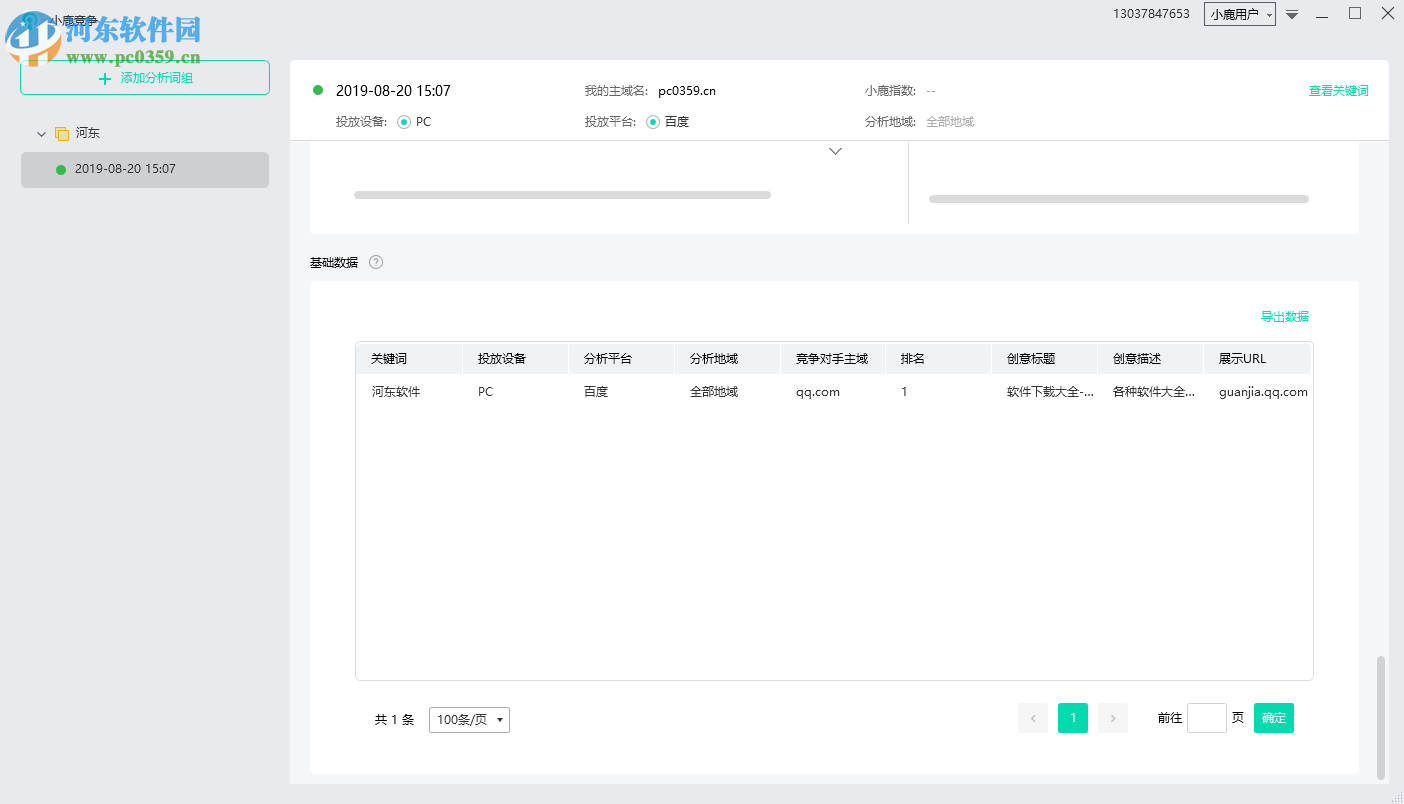This screenshot has height=804, width=1404.
Task: Open the help tooltip next to 基础数据
Action: pyautogui.click(x=375, y=262)
